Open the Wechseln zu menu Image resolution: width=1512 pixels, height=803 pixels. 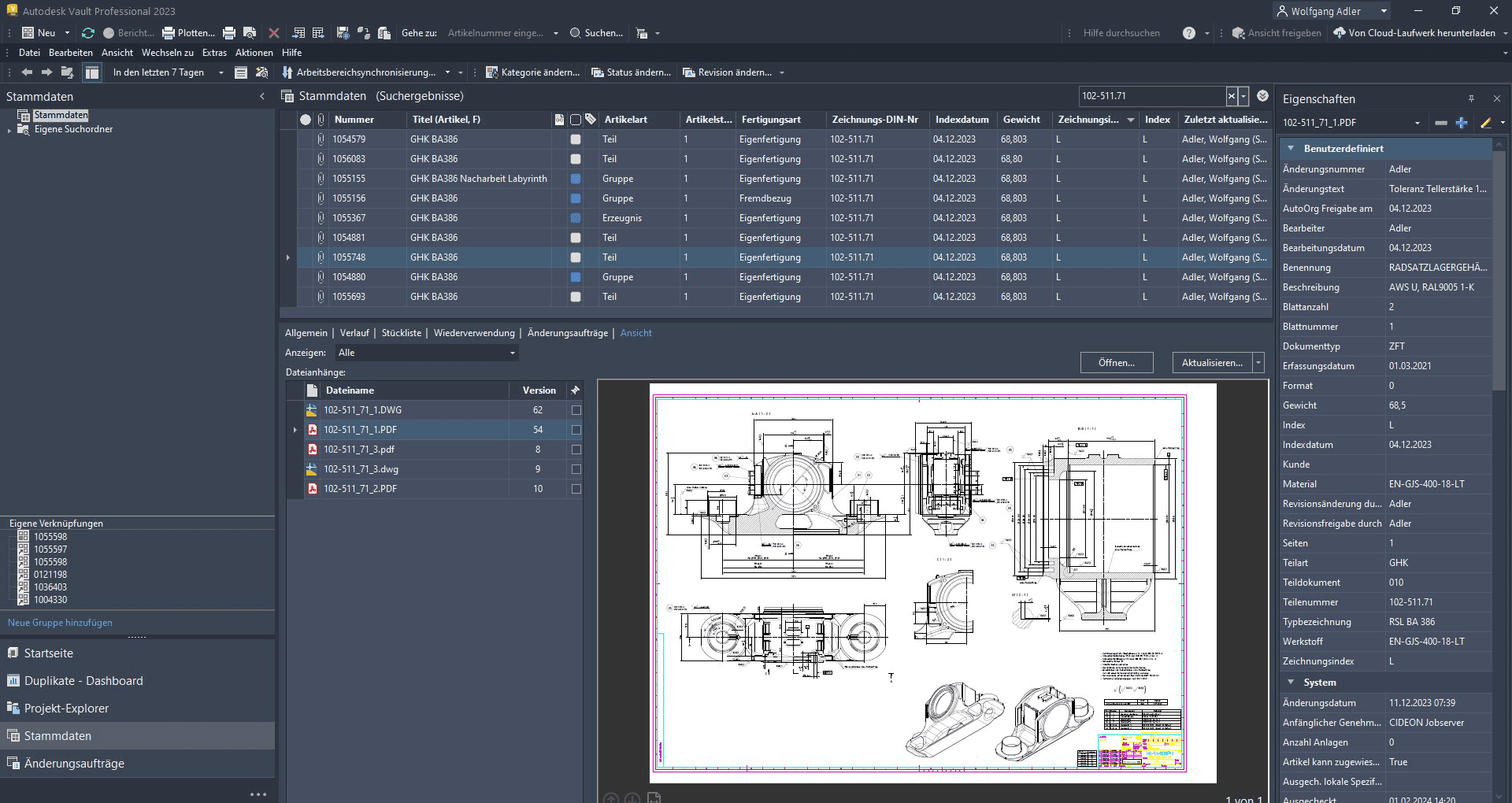click(168, 53)
